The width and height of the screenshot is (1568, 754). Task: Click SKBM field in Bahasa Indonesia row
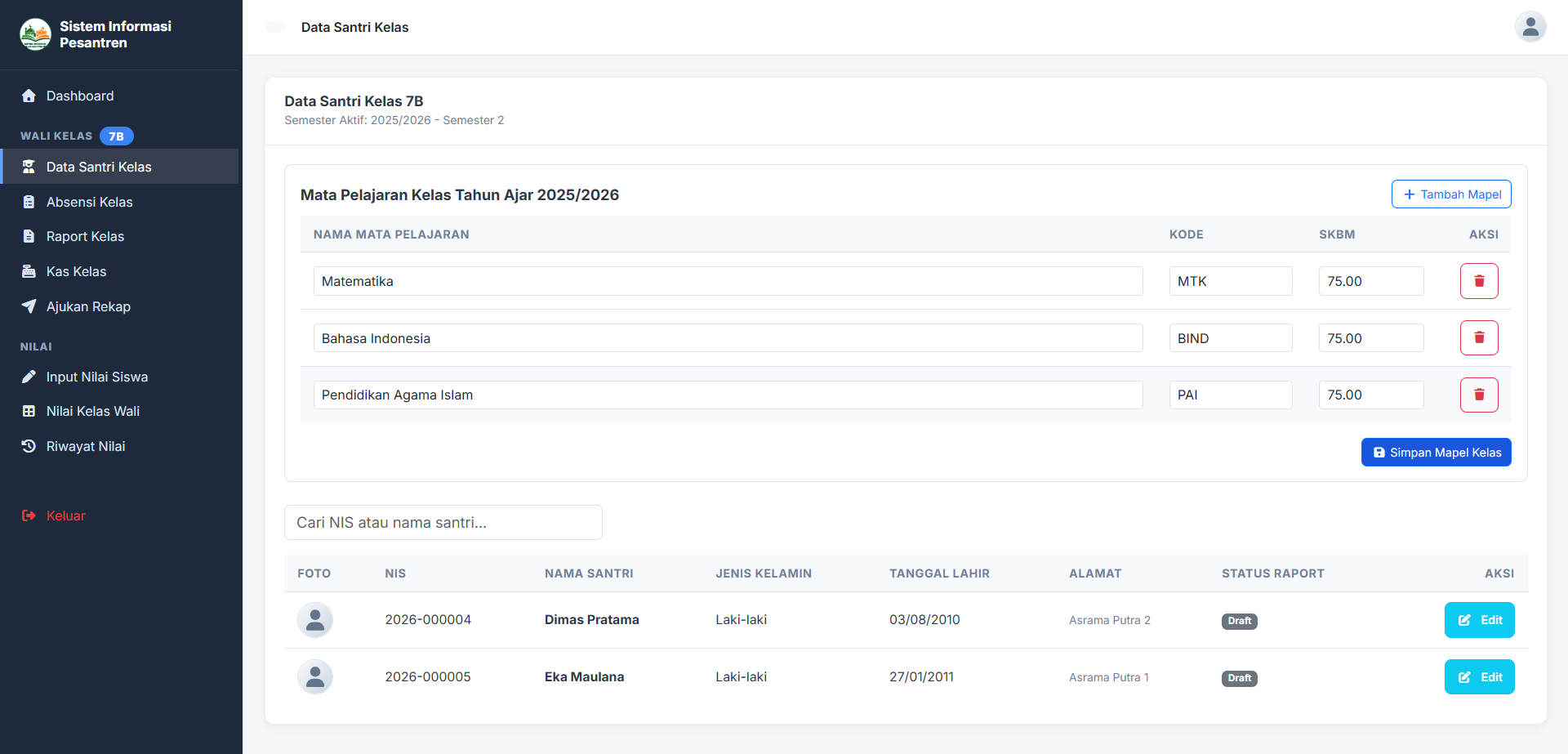(x=1371, y=338)
